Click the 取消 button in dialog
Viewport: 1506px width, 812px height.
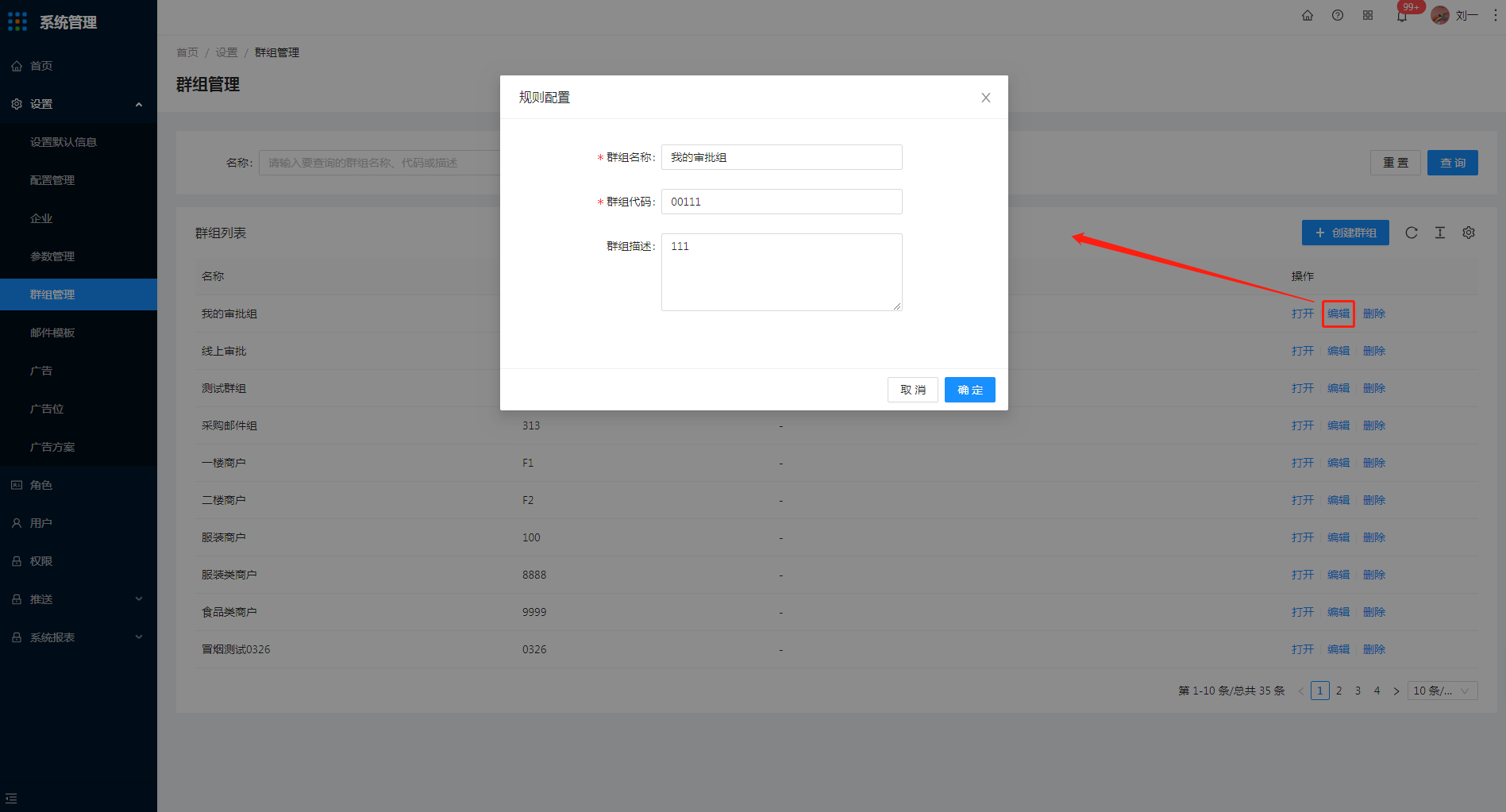click(913, 390)
